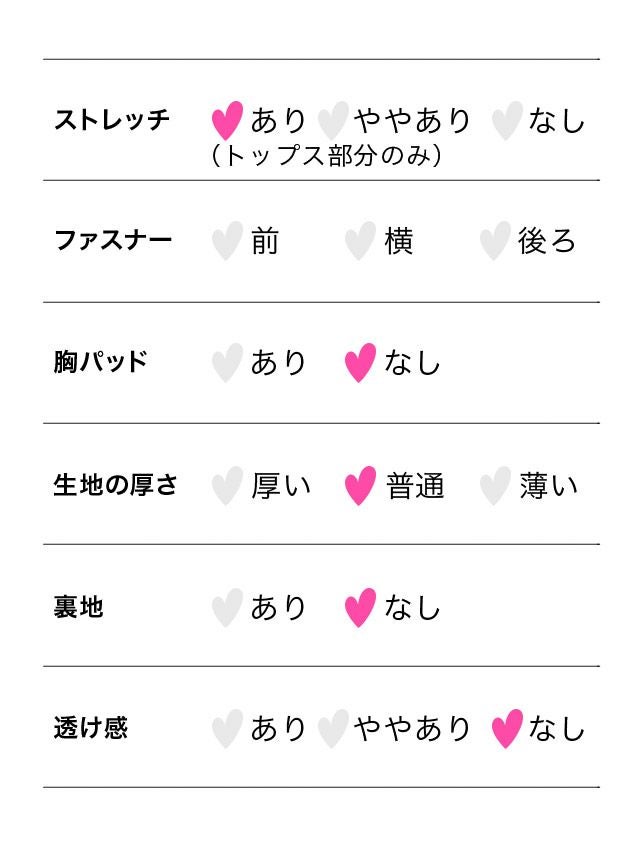This screenshot has height=854, width=640.
Task: Click the pink heart for 透け感 なし
Action: [507, 729]
